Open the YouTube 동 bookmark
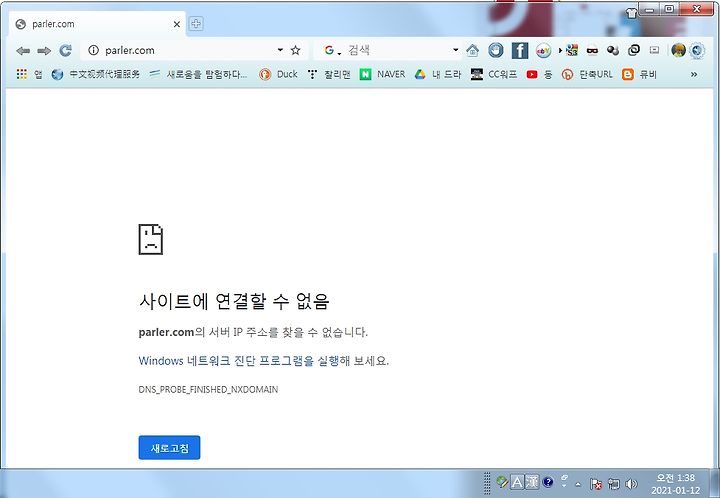720x498 pixels. pos(539,74)
